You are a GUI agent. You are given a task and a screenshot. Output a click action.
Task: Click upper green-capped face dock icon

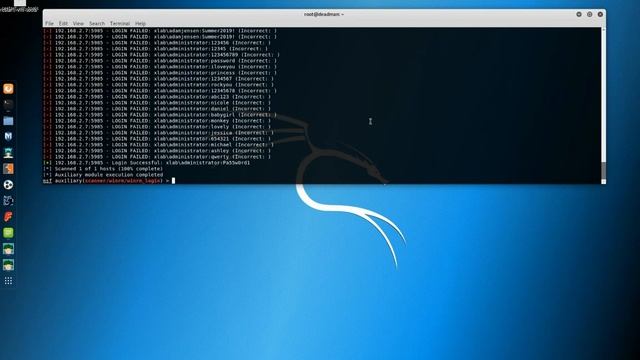[8, 249]
